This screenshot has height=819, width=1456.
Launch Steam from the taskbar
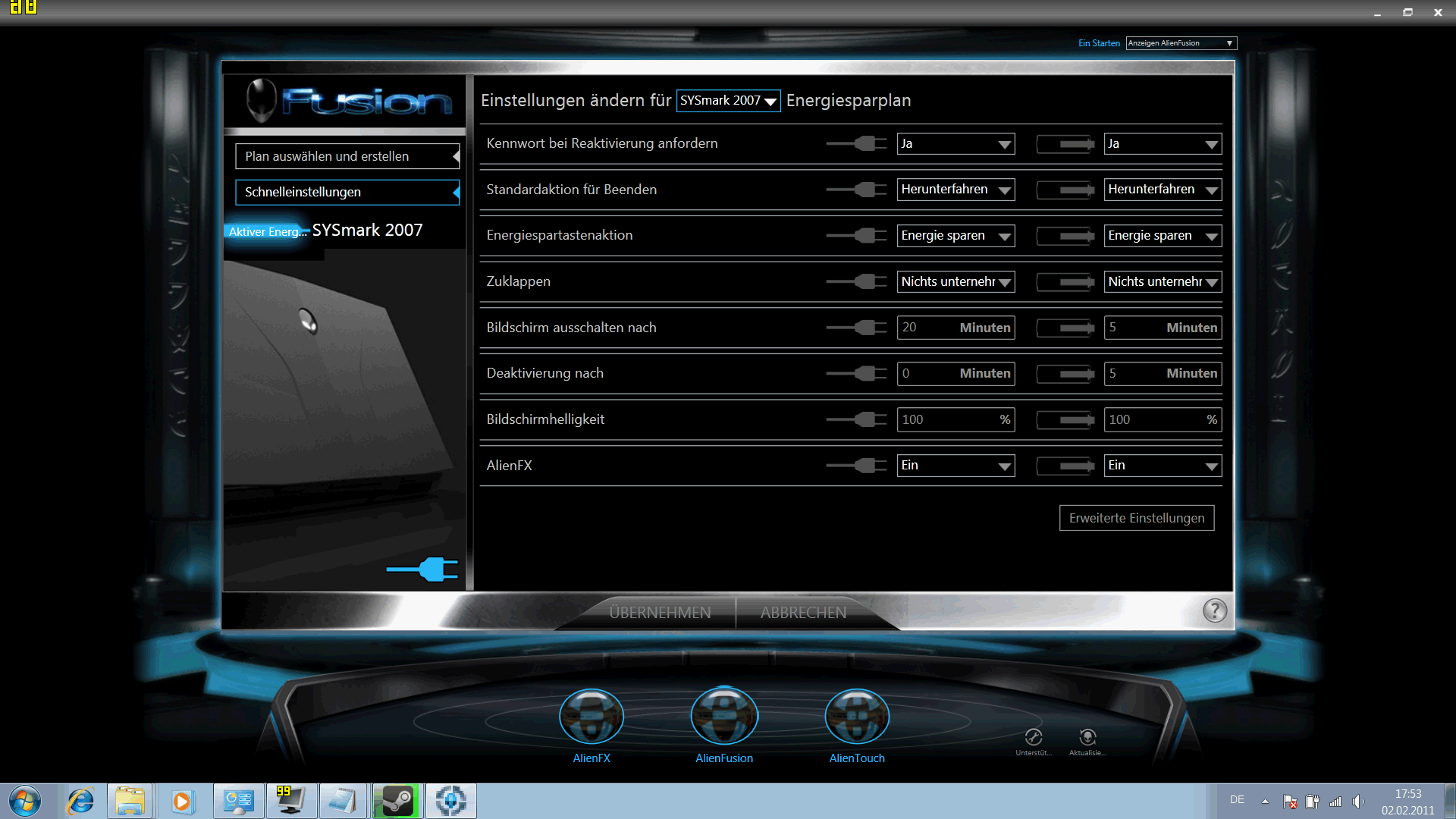397,801
